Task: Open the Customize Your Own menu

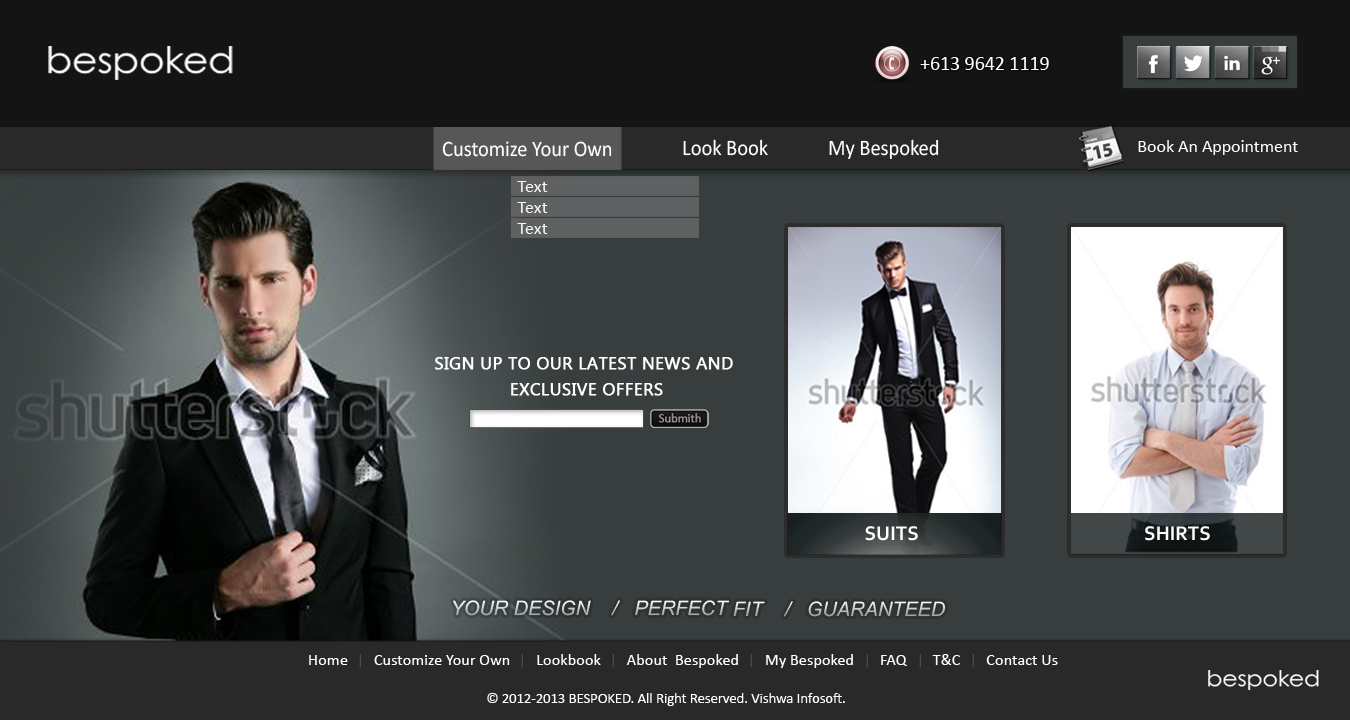Action: click(x=527, y=149)
